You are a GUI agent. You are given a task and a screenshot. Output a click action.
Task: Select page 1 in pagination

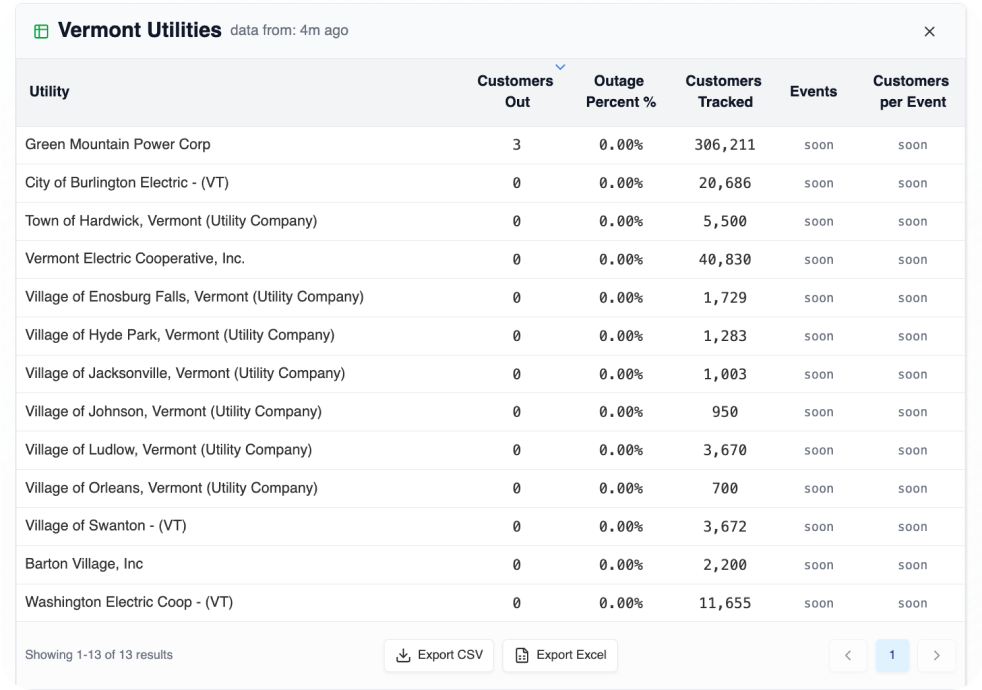892,655
